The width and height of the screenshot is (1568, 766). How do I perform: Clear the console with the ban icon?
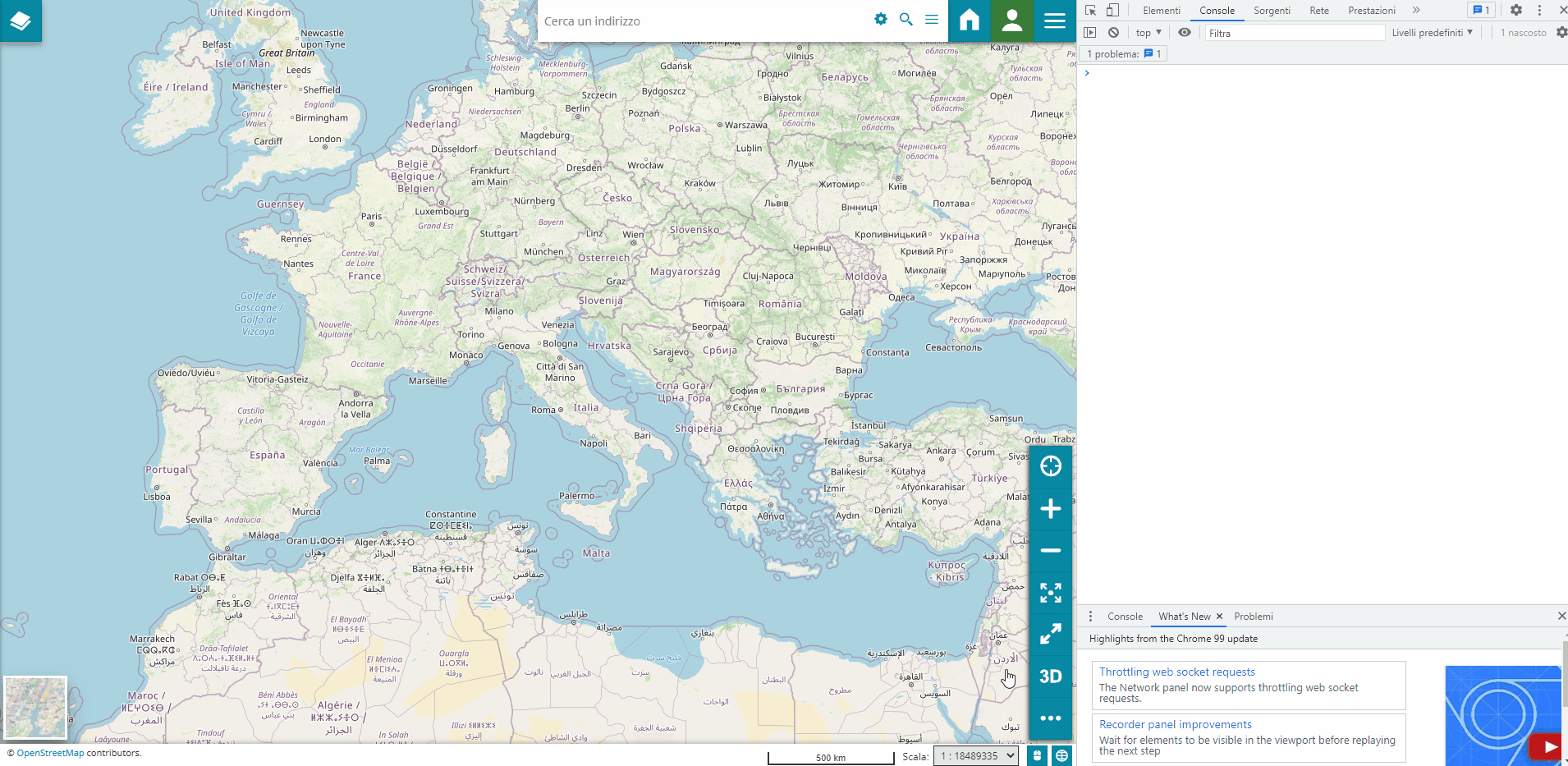tap(1113, 32)
